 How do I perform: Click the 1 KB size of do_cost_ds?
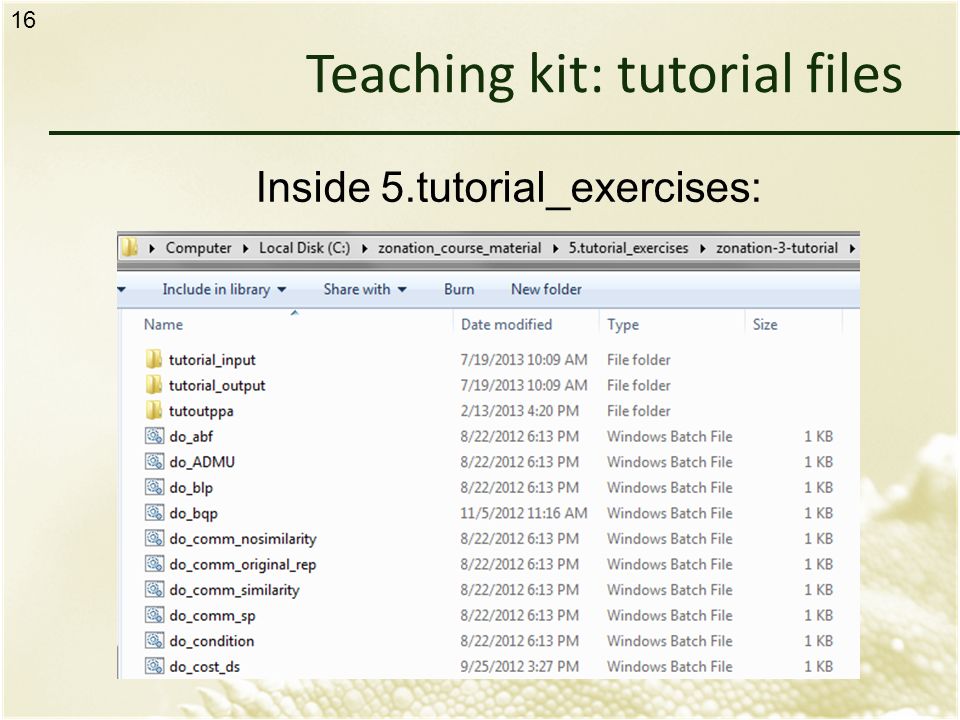pos(818,666)
